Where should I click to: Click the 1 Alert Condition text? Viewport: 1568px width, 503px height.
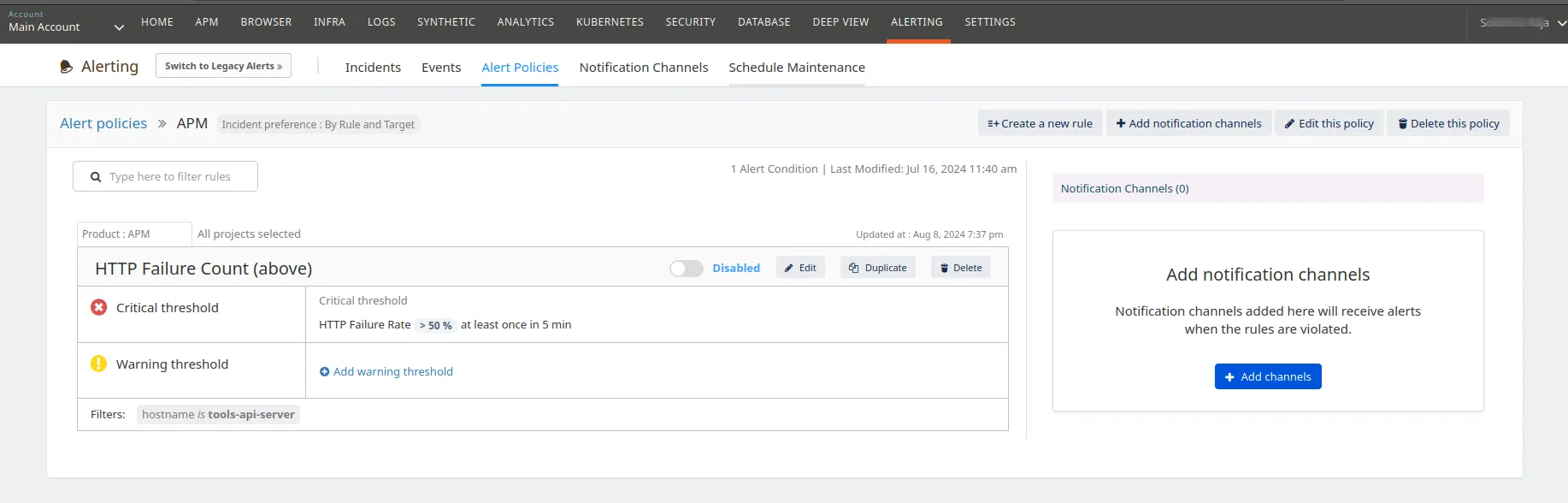(x=774, y=169)
